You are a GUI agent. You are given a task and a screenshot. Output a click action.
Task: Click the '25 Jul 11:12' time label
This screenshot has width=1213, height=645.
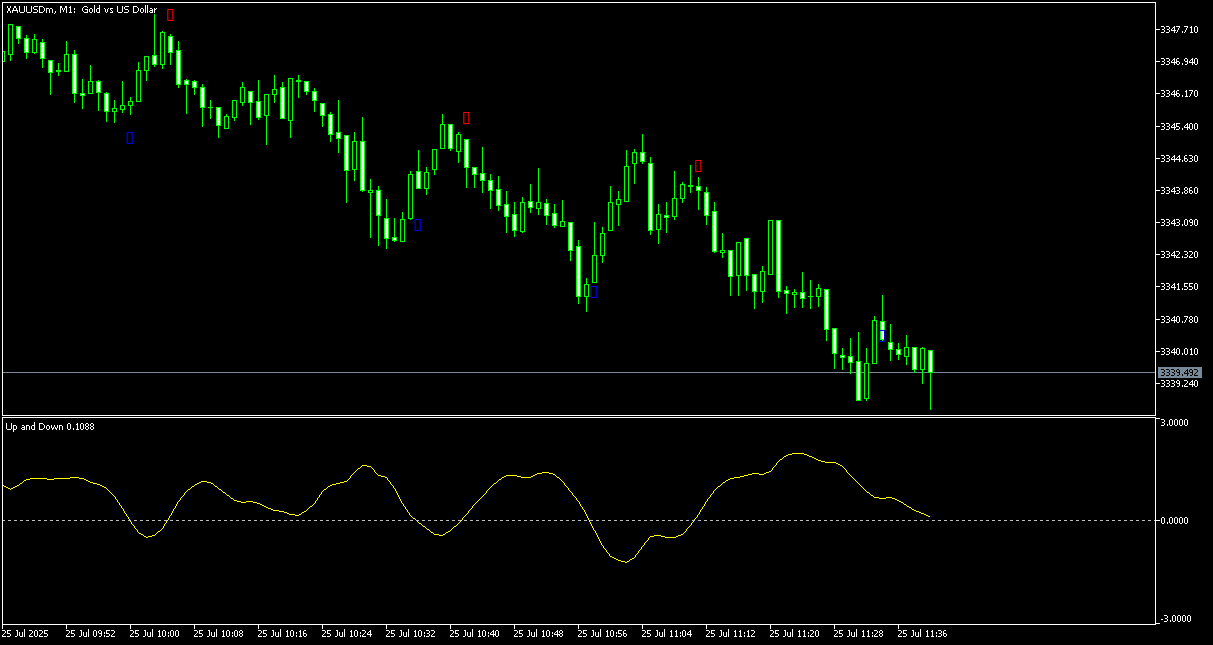[x=731, y=634]
